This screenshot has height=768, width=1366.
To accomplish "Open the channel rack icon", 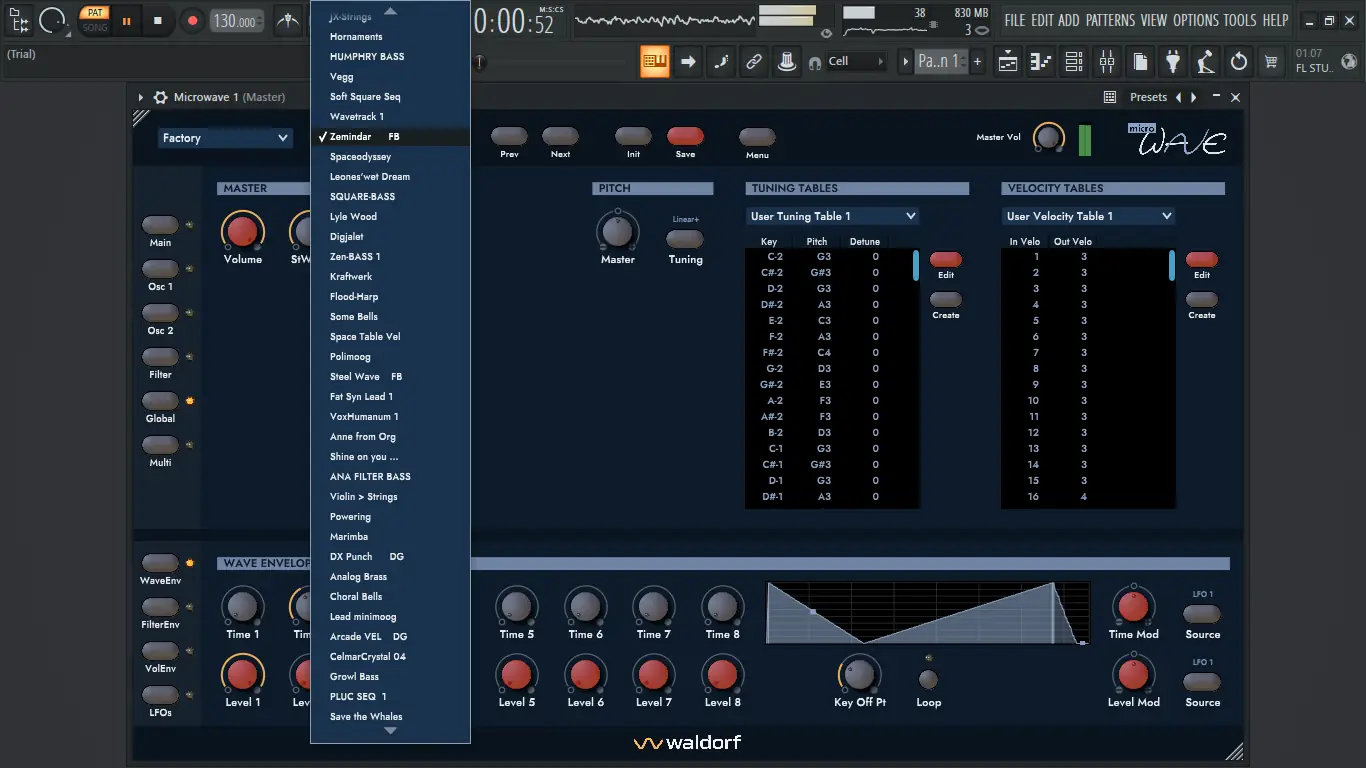I will click(1074, 61).
